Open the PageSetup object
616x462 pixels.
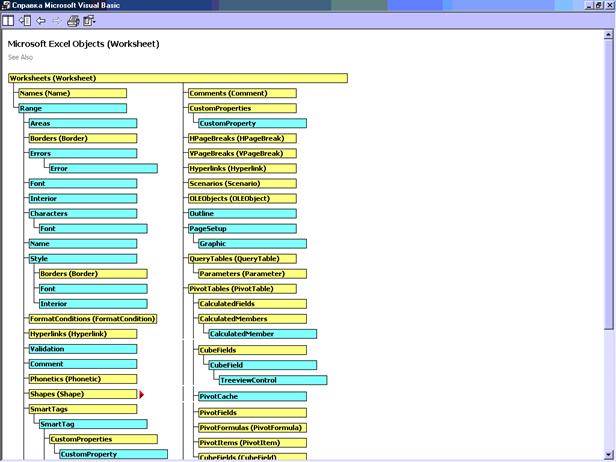pos(242,229)
